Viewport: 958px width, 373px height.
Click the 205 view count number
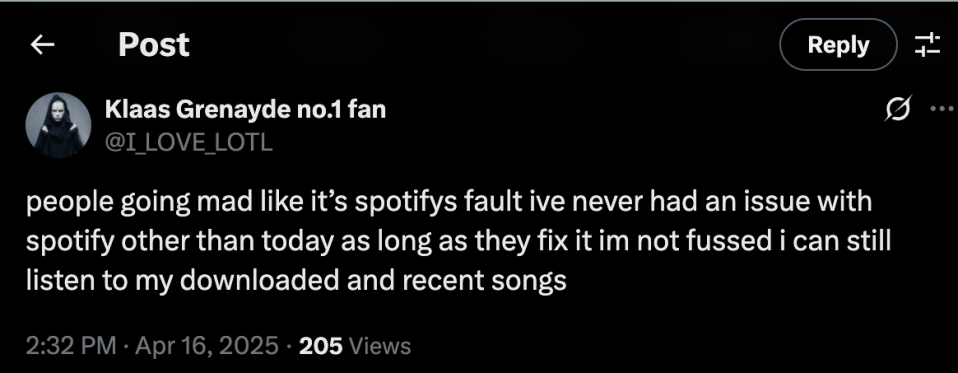321,346
